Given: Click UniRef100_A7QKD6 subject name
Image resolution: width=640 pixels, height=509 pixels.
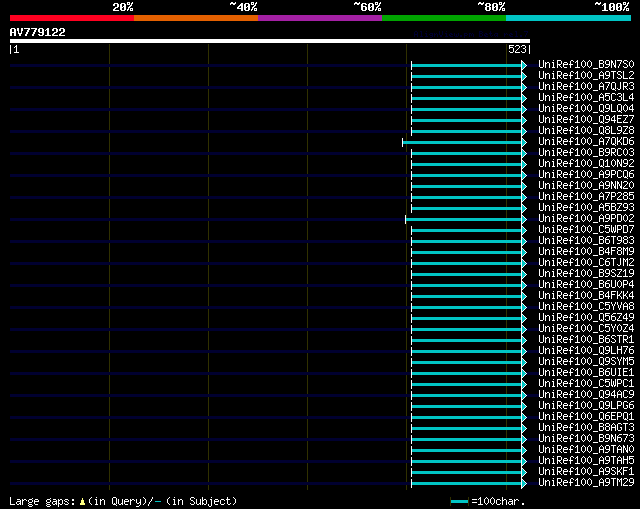Looking at the screenshot, I should pyautogui.click(x=586, y=142).
